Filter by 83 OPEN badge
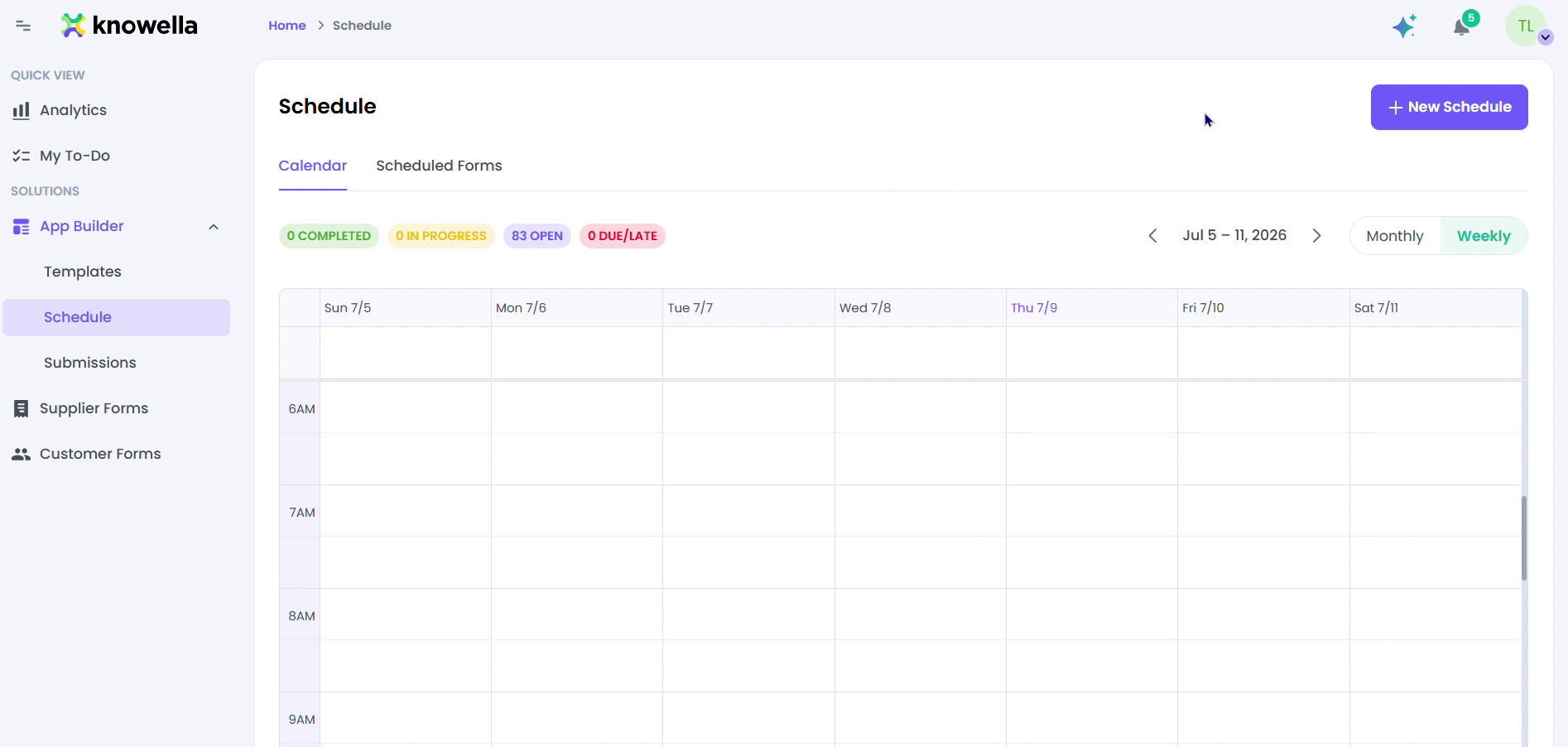The width and height of the screenshot is (1568, 747). (x=537, y=236)
